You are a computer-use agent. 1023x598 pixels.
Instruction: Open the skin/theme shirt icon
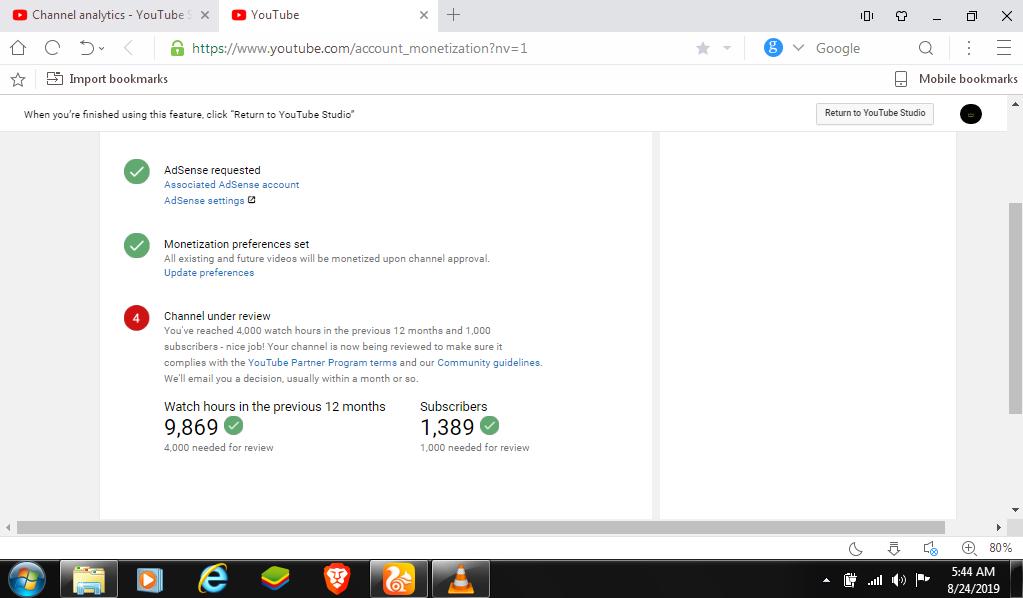click(902, 16)
